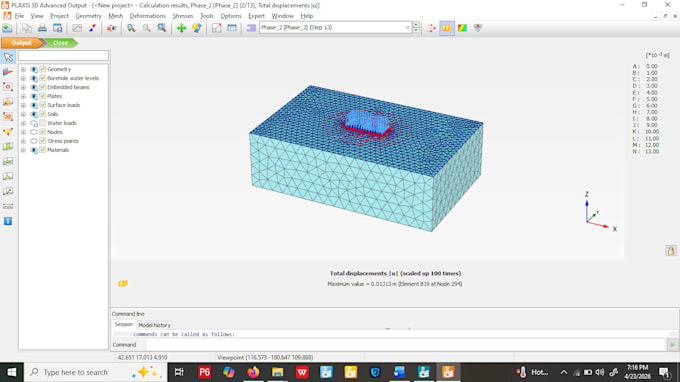Image resolution: width=680 pixels, height=382 pixels.
Task: Expand the Embedded beams tree node
Action: coord(23,87)
